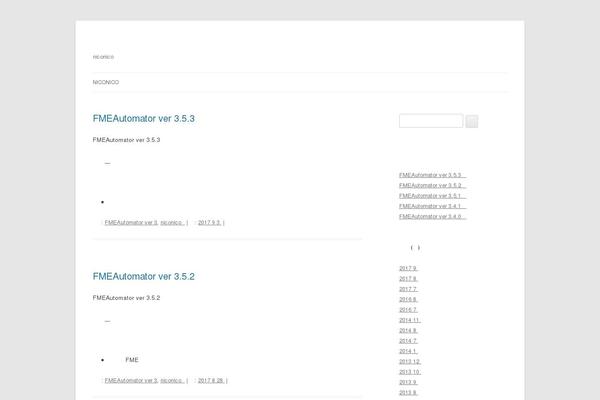Click body text FMEAutomator ver 3.5.2 under second heading
Viewport: 600px width, 400px height.
[x=126, y=298]
